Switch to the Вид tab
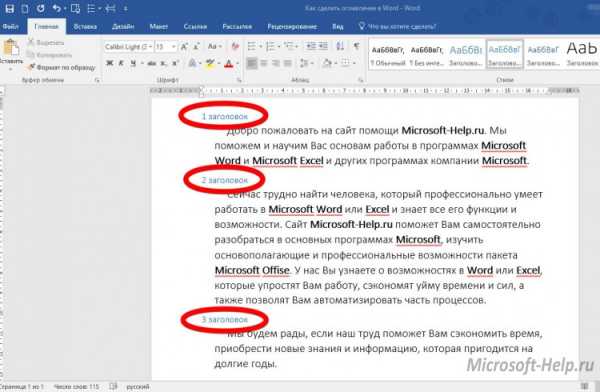600x392 pixels. (x=338, y=26)
